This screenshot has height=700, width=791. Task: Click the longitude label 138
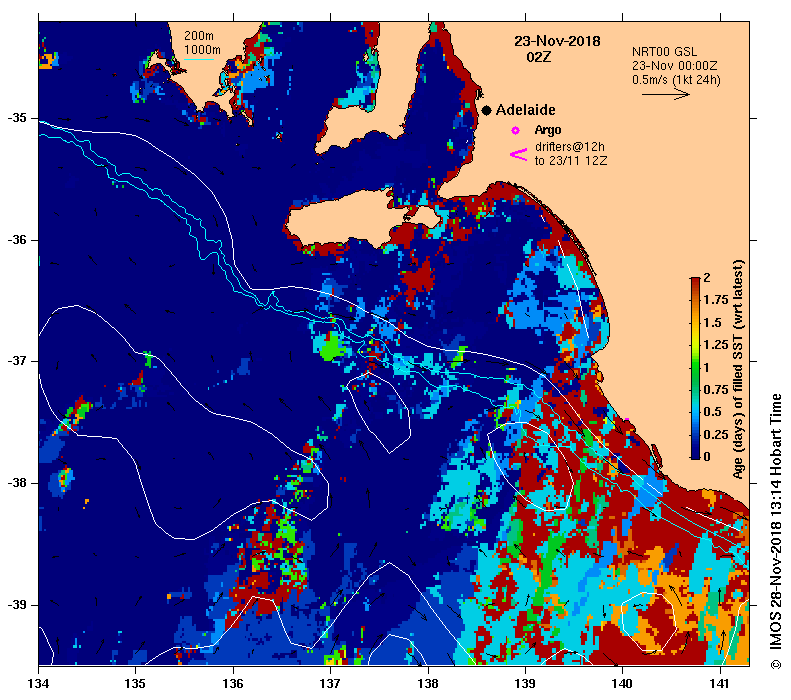coord(428,683)
